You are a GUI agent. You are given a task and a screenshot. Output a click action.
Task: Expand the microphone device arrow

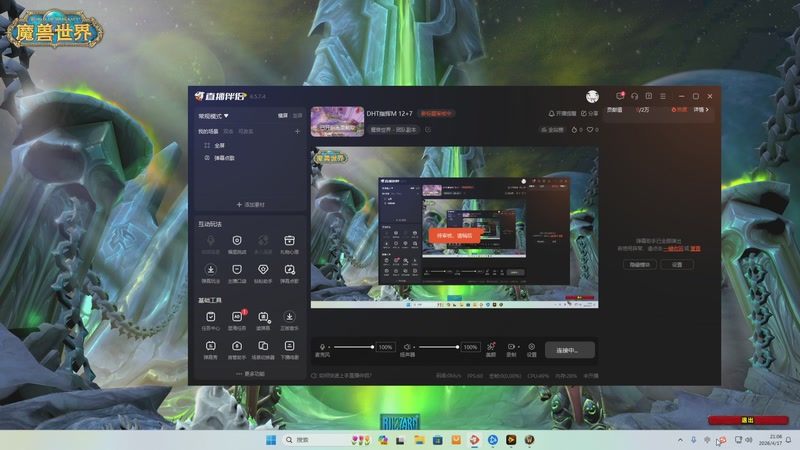(x=330, y=347)
